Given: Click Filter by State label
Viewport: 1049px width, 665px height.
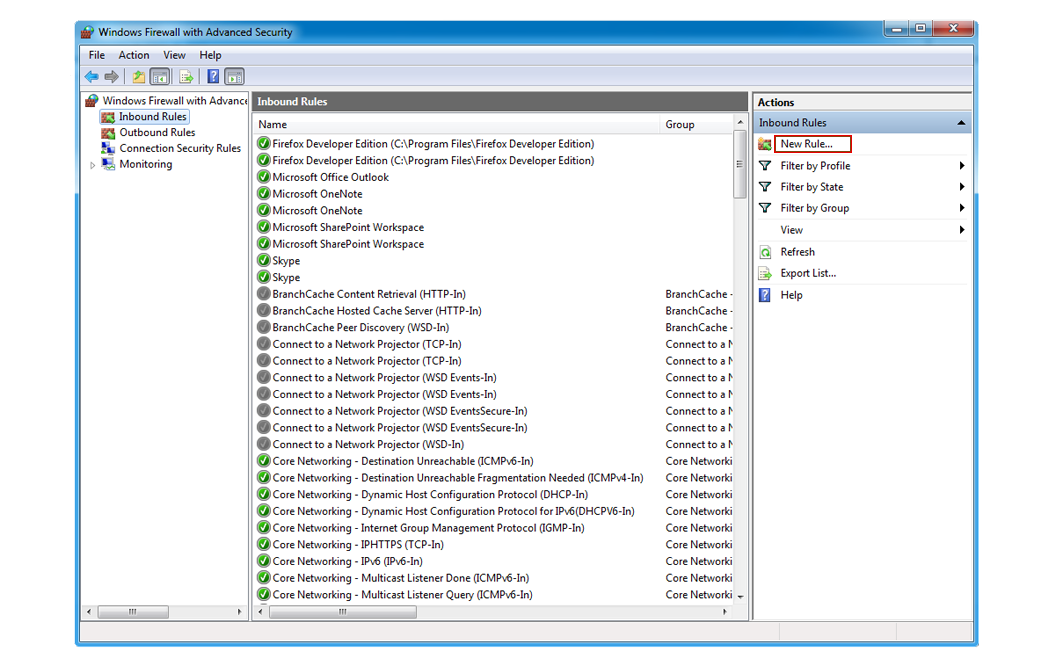Looking at the screenshot, I should click(x=812, y=187).
